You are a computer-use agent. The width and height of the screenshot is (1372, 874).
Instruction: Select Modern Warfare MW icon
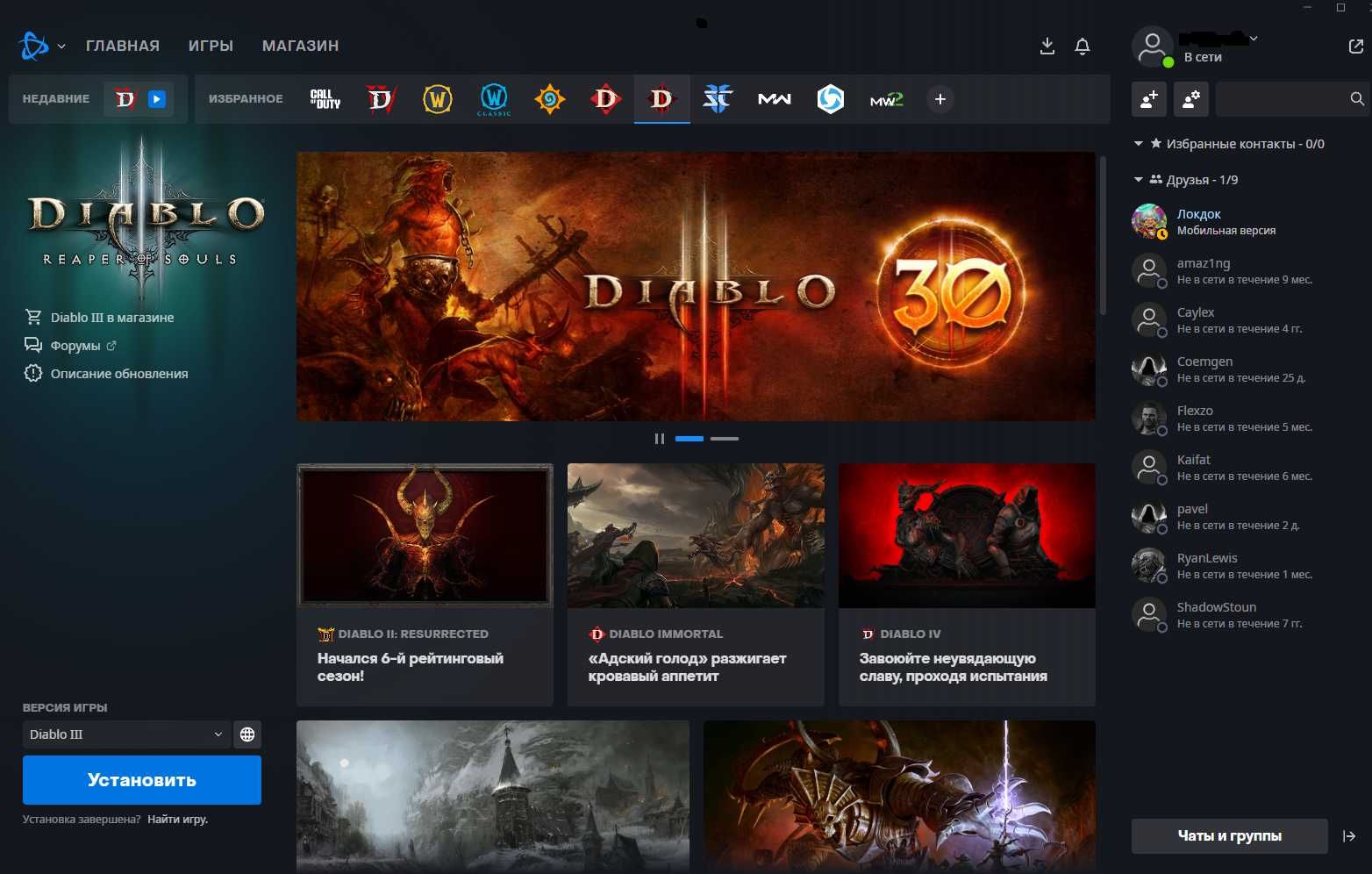[x=774, y=99]
